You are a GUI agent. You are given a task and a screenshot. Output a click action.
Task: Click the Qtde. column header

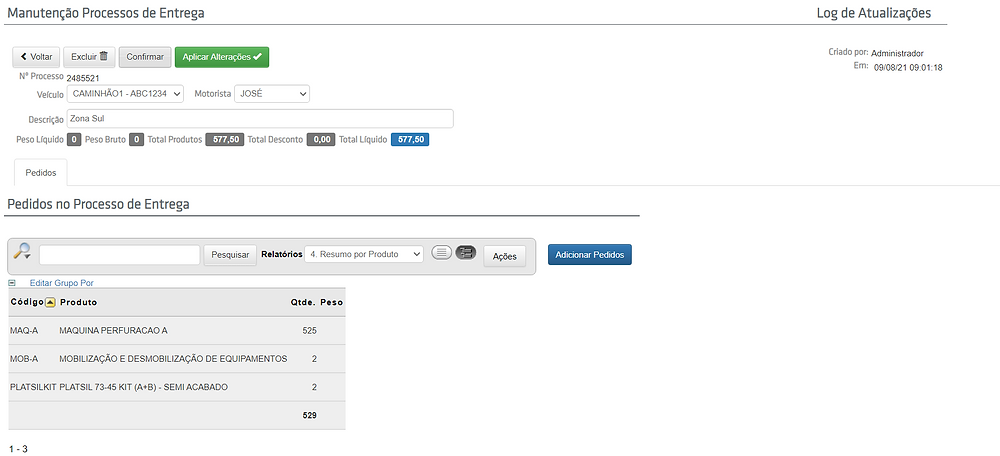coord(304,302)
